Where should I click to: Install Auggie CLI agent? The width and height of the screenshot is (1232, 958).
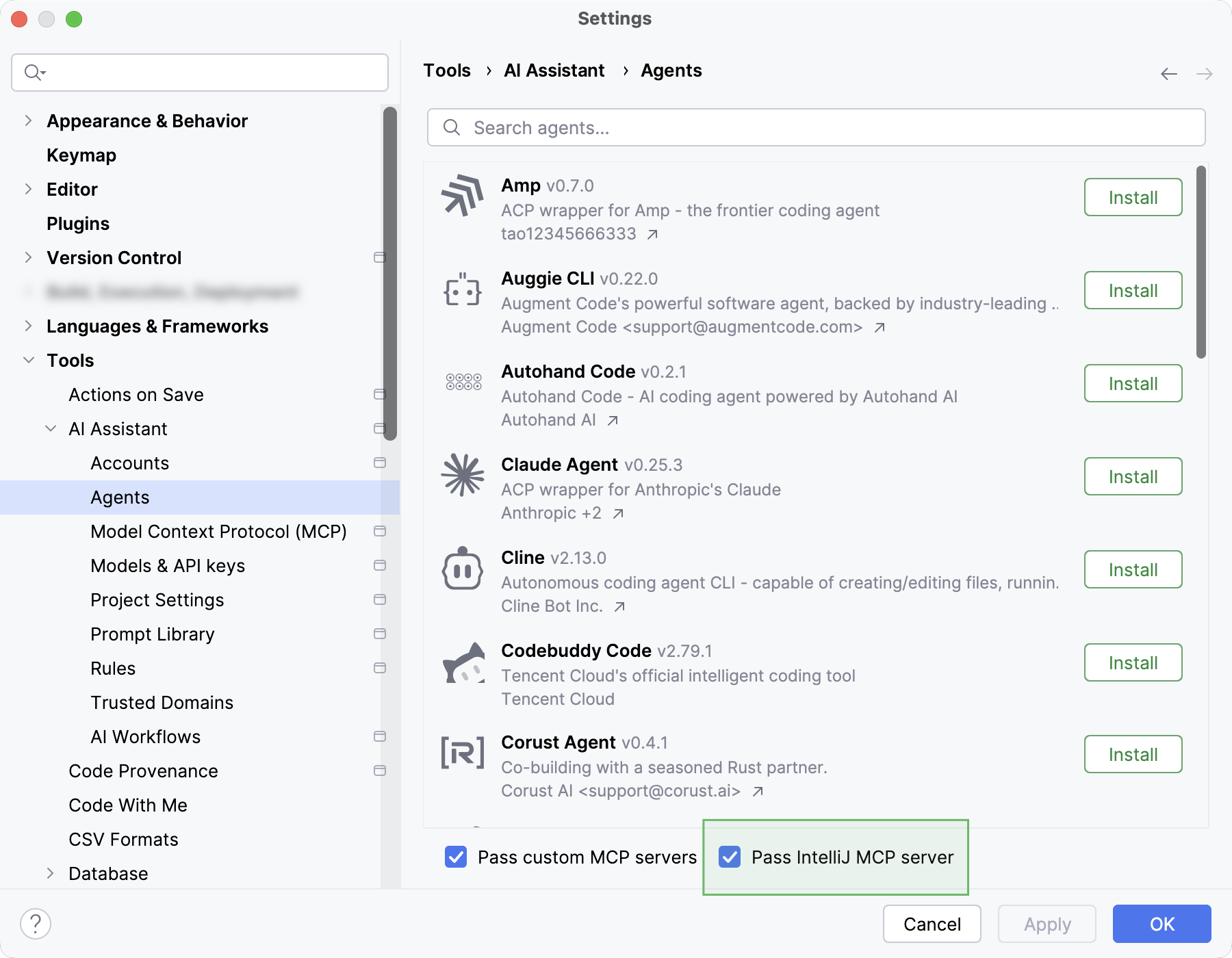coord(1133,290)
